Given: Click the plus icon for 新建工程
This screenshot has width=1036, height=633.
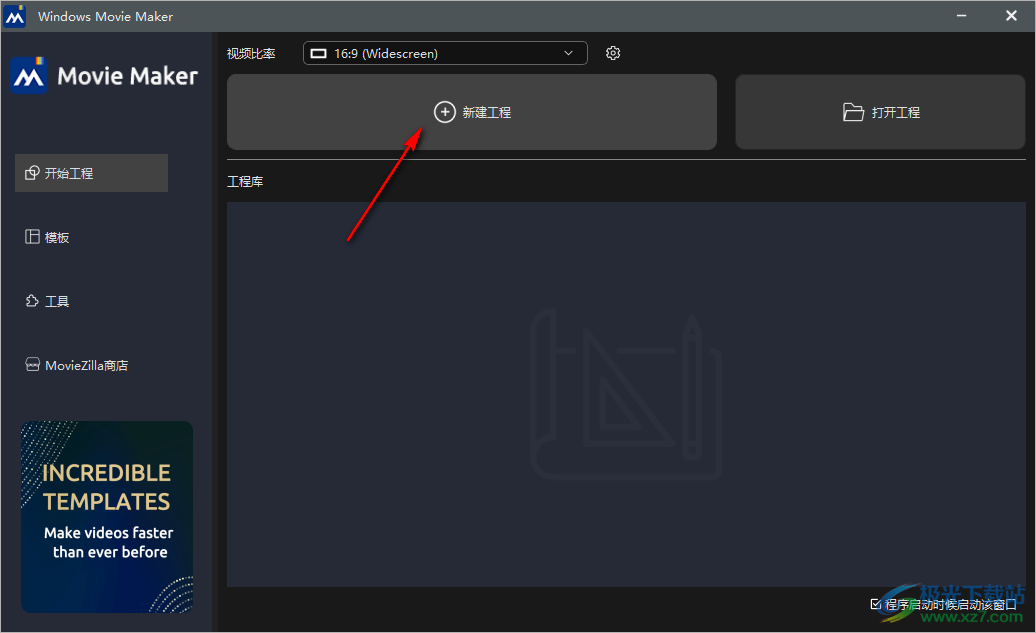Looking at the screenshot, I should 445,112.
